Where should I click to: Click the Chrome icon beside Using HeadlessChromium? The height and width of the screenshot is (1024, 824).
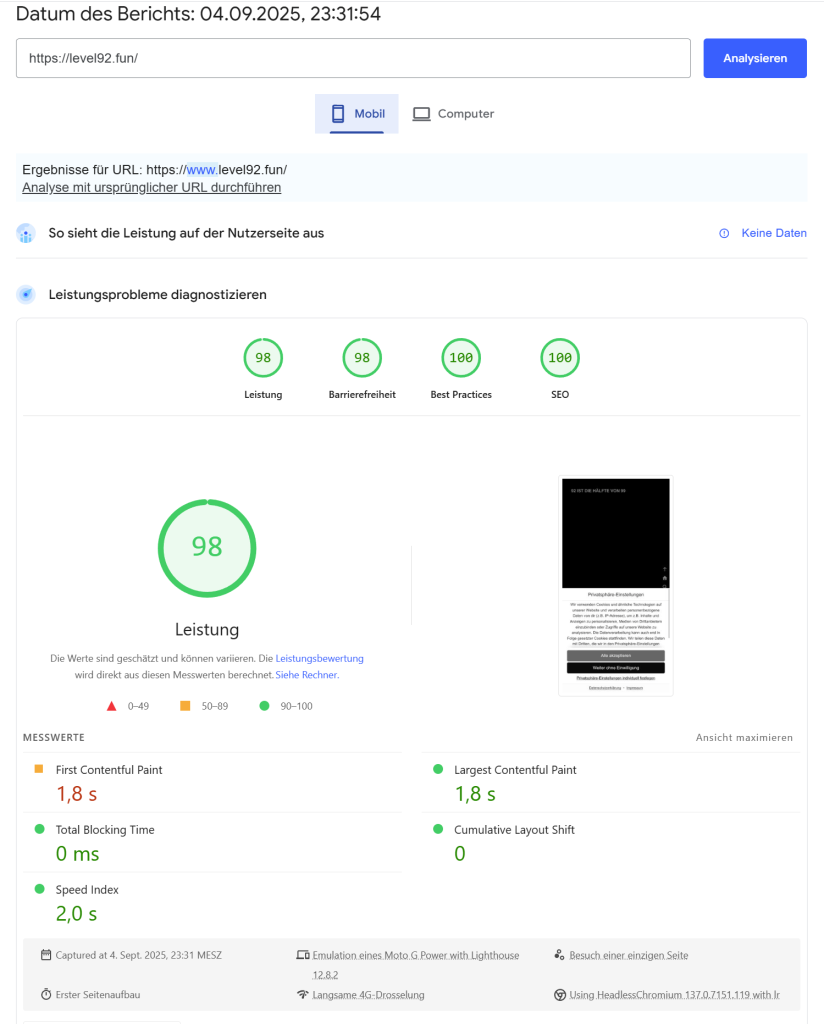coord(560,995)
